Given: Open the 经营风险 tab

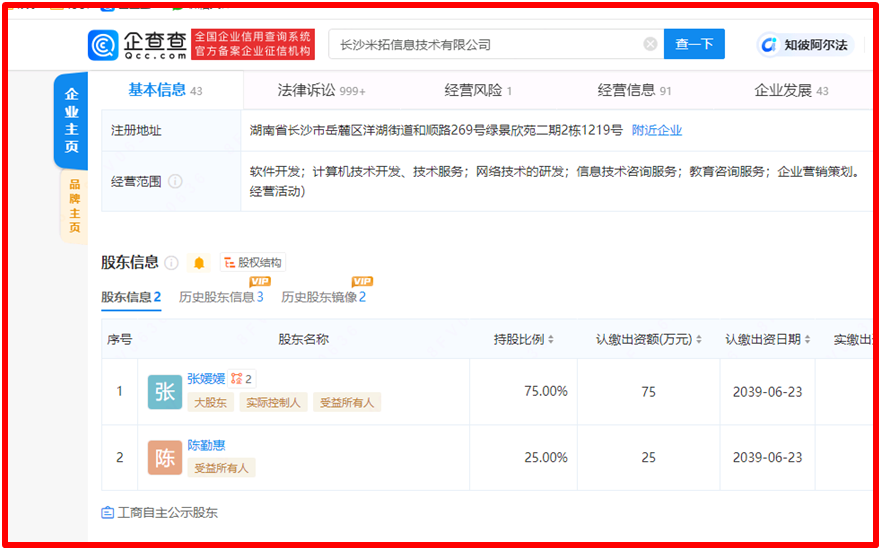Looking at the screenshot, I should pyautogui.click(x=478, y=90).
